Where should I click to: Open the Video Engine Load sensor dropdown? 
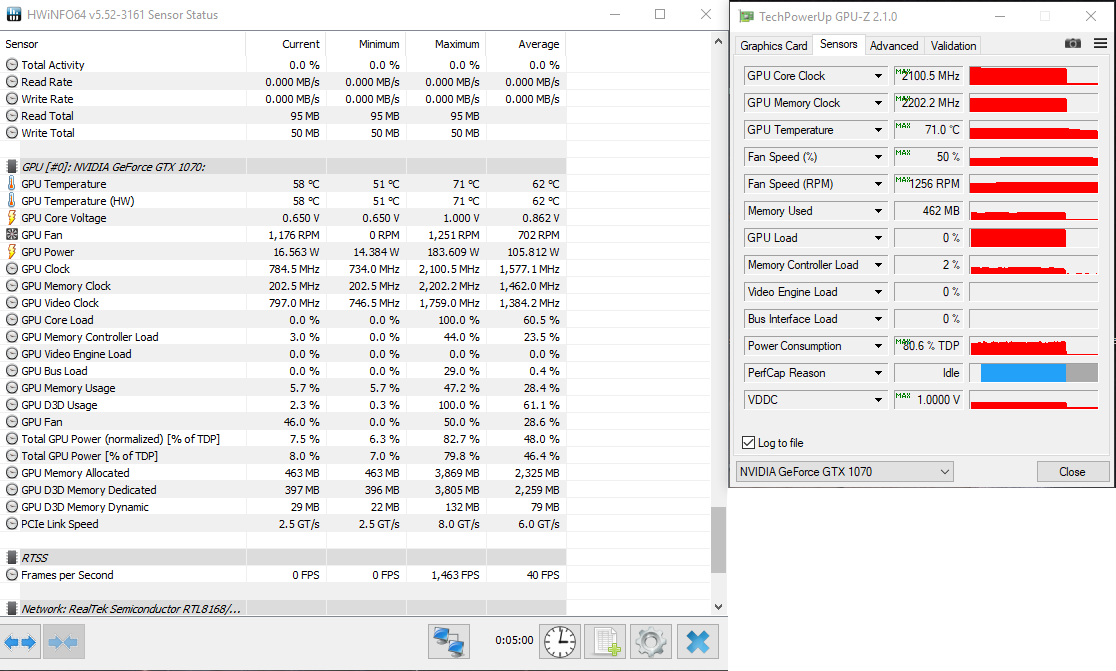point(878,292)
